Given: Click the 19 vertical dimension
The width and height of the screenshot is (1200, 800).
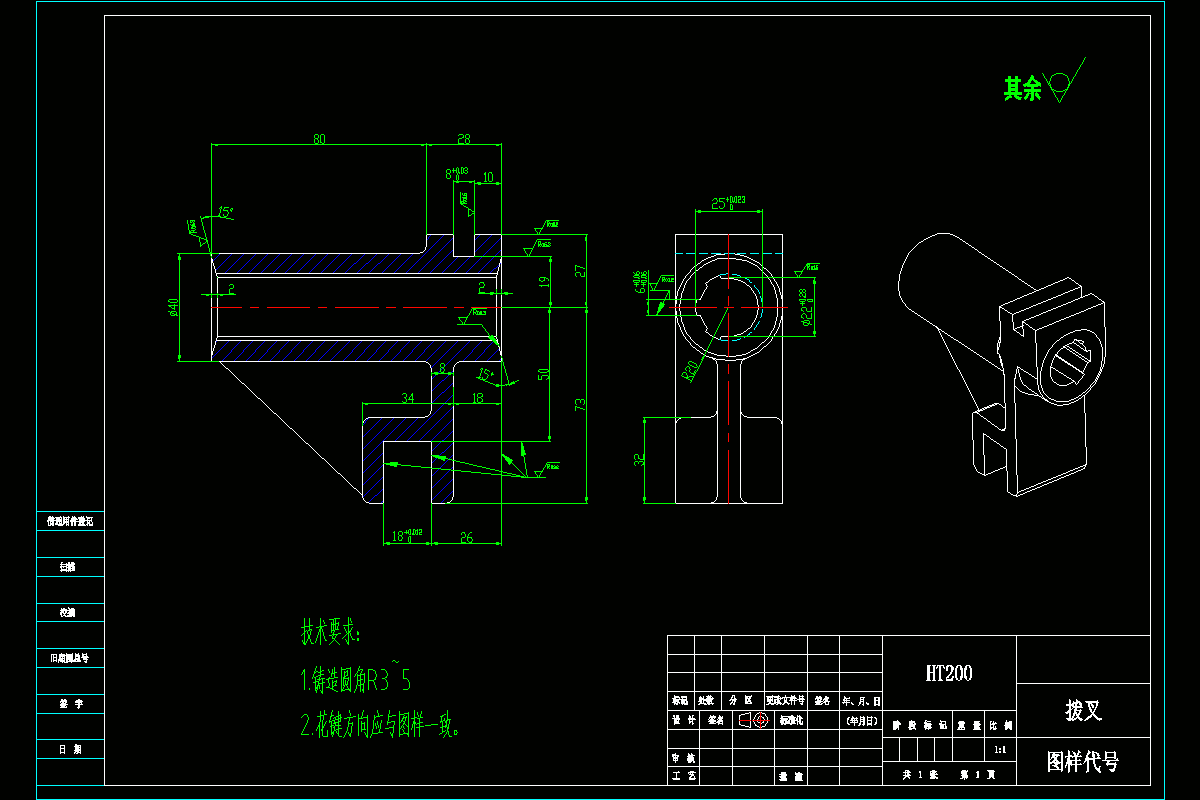Looking at the screenshot, I should click(x=544, y=283).
